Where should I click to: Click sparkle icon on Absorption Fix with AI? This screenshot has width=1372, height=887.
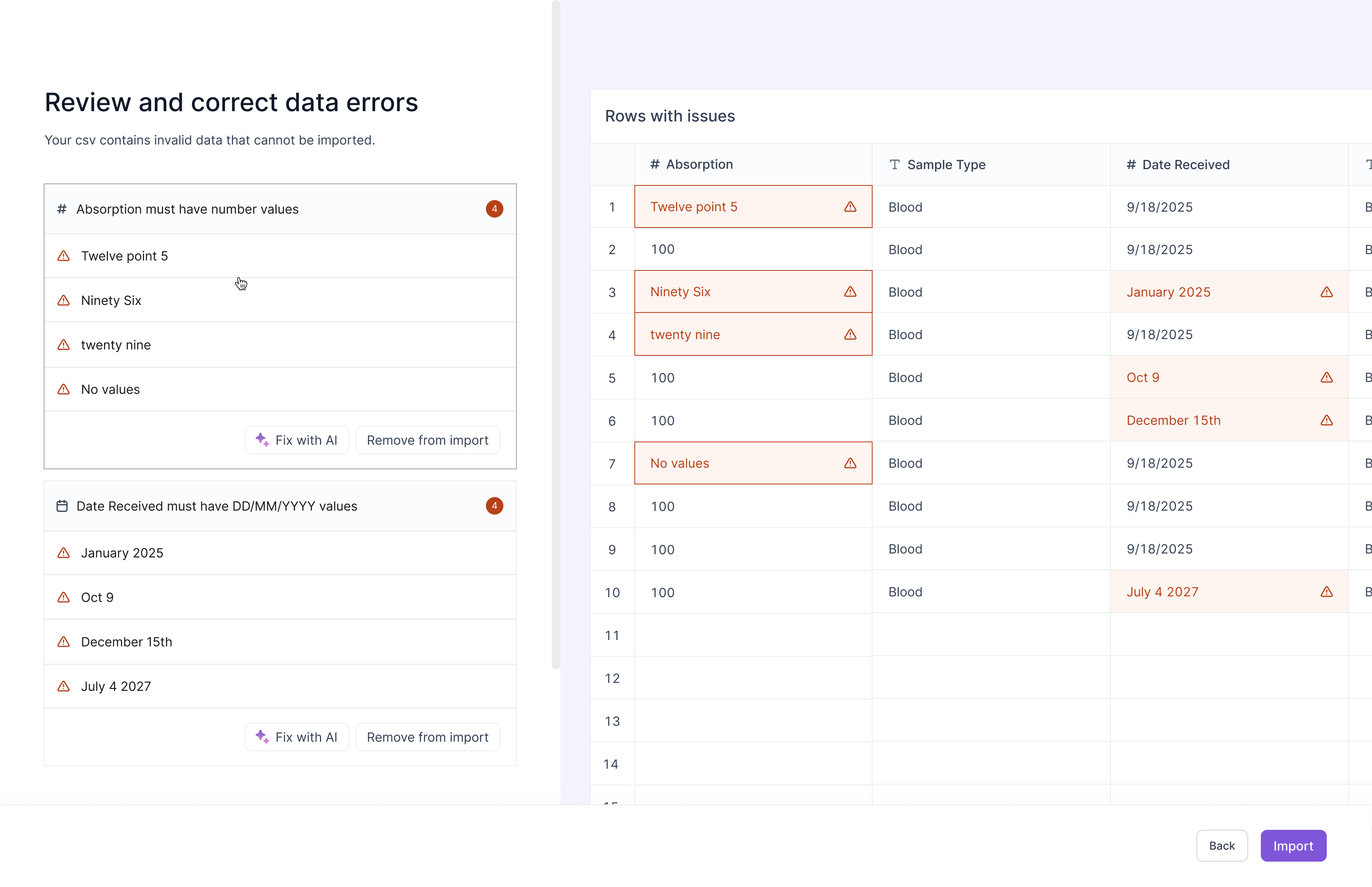(x=262, y=440)
